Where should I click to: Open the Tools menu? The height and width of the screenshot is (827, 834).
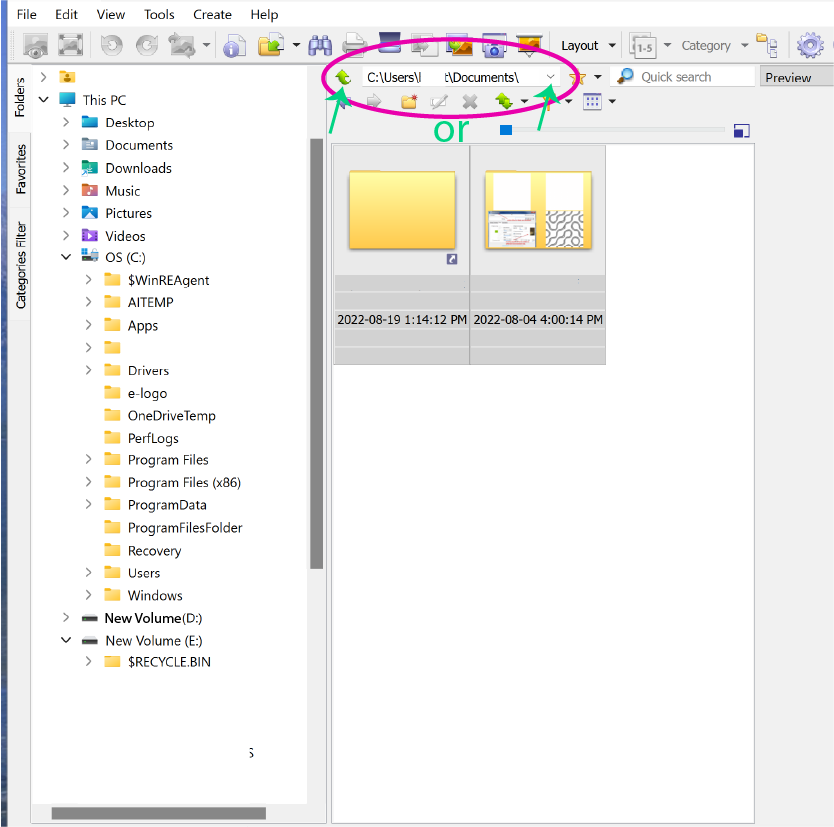click(x=159, y=14)
